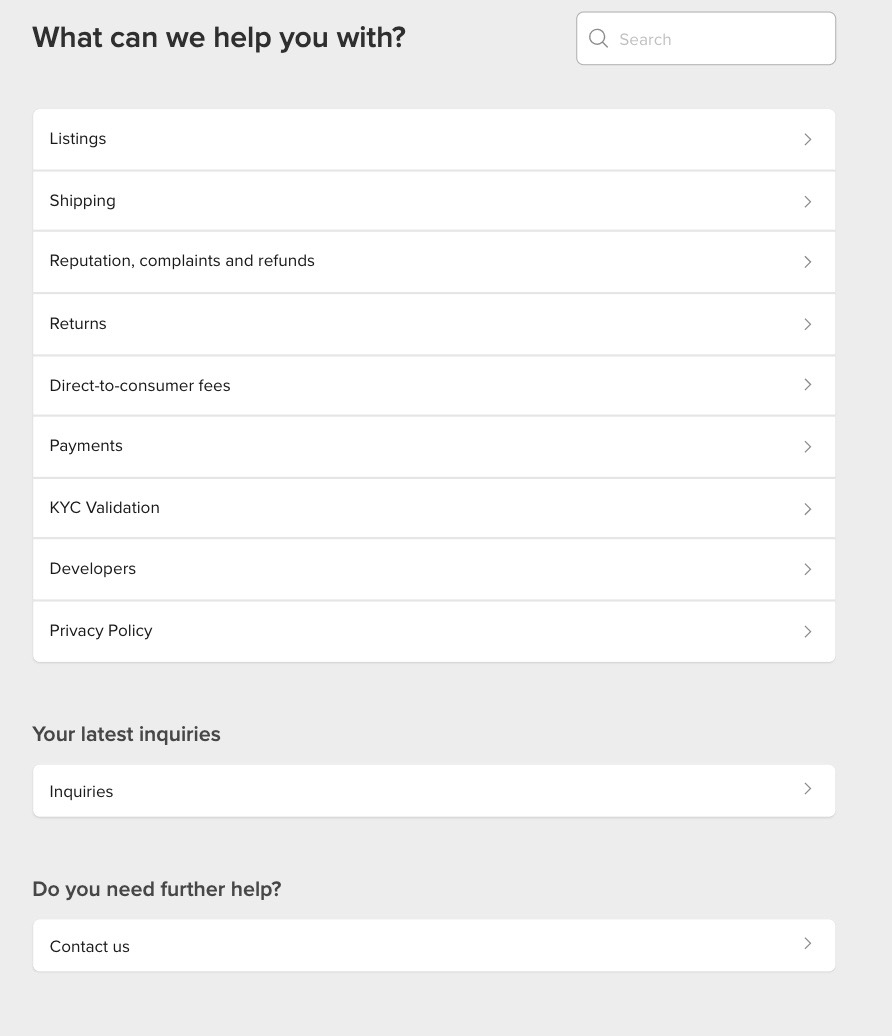Click Contact us for further help
This screenshot has height=1036, width=892.
[x=434, y=945]
